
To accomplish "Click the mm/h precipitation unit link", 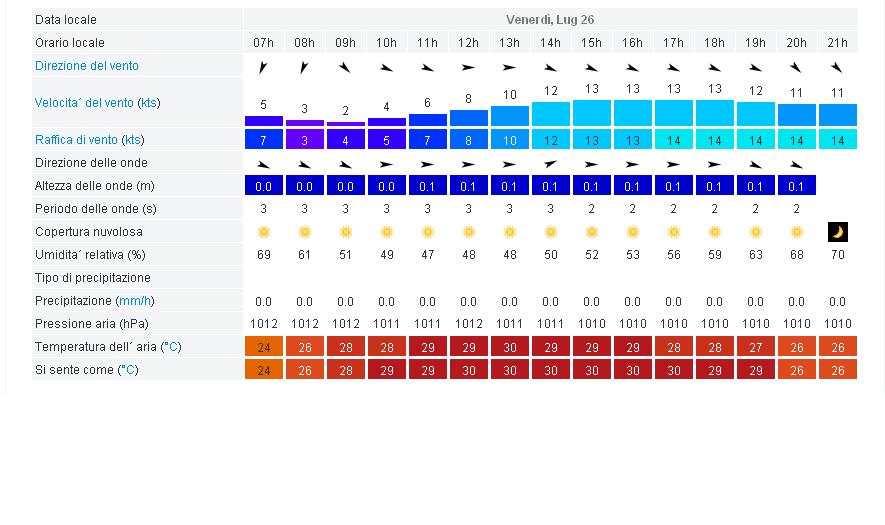I will [135, 301].
